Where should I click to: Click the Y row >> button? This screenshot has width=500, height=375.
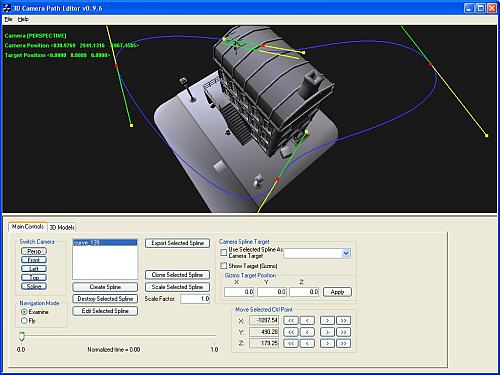[343, 332]
